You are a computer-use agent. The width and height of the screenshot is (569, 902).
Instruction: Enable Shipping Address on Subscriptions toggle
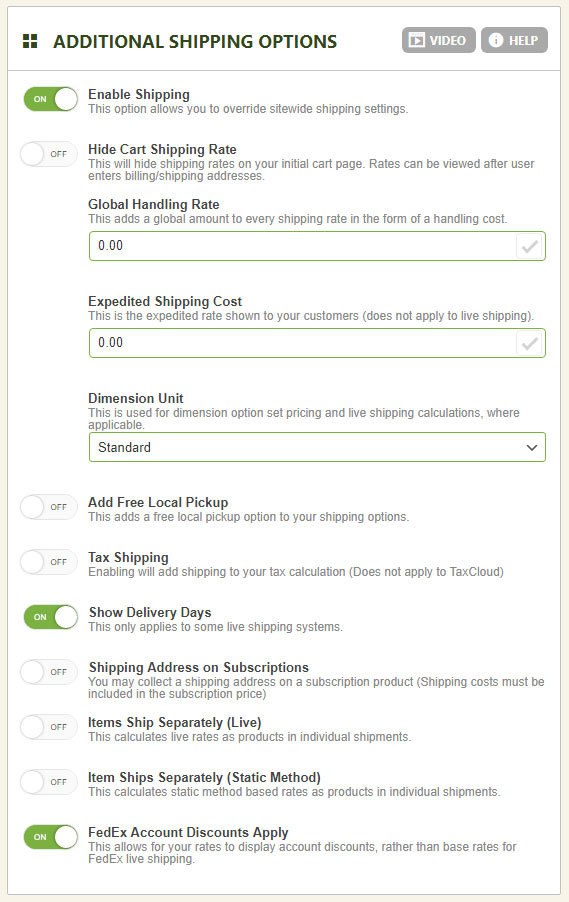coord(48,672)
